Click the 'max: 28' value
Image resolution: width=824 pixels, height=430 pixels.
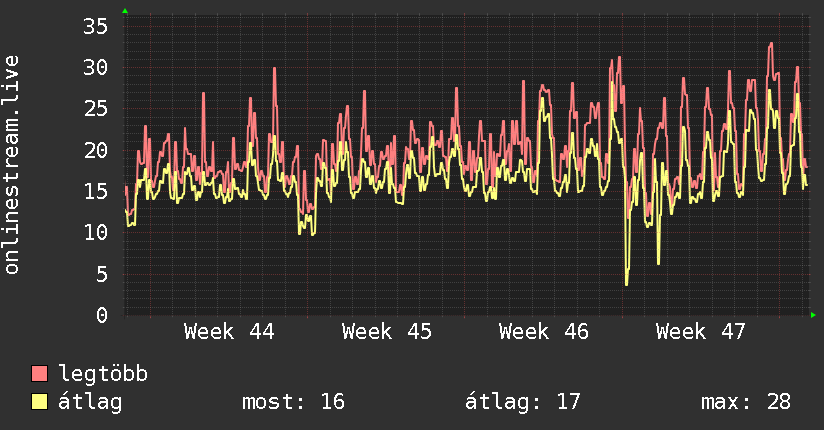746,402
